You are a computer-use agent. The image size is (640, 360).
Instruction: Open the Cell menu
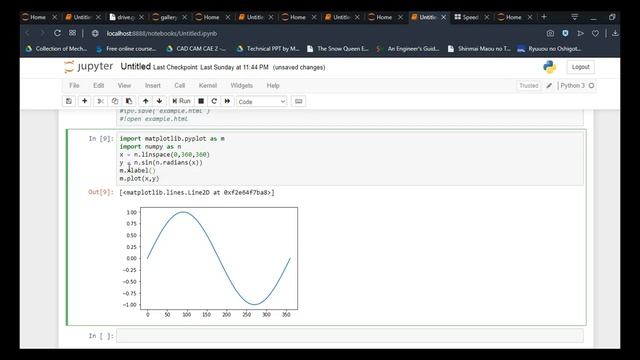click(x=180, y=86)
